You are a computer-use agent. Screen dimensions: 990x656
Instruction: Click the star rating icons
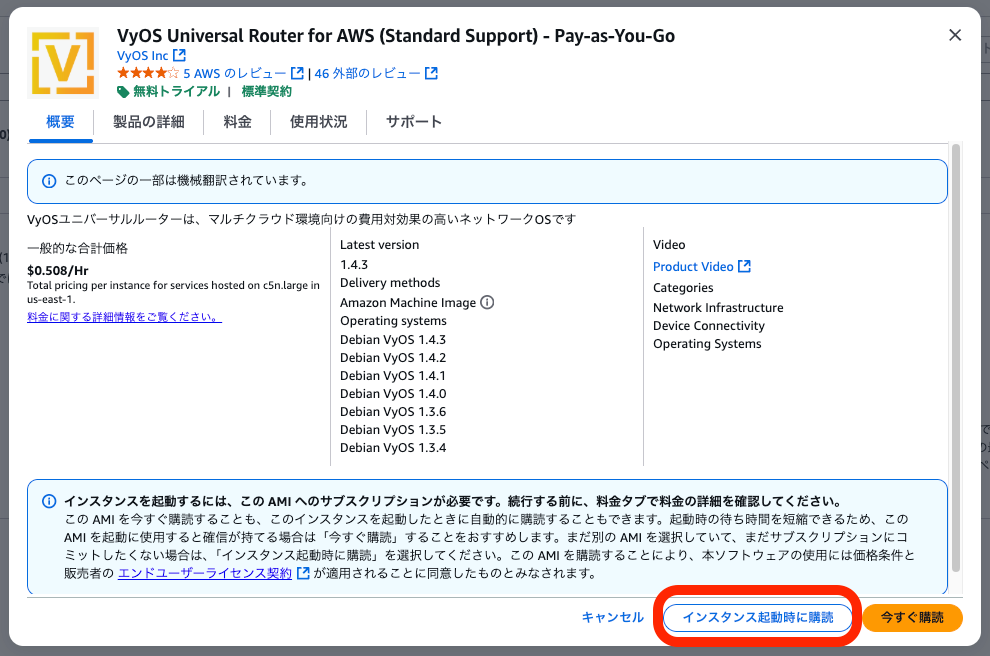pos(148,73)
